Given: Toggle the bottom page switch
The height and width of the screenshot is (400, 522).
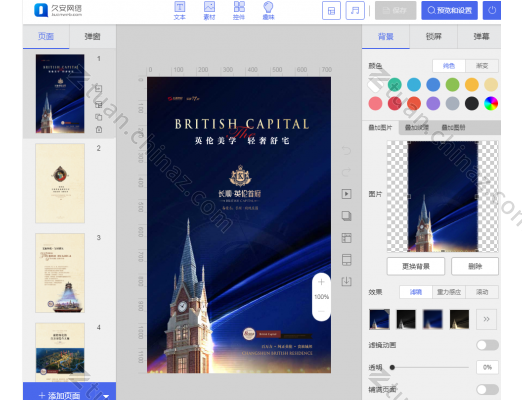Looking at the screenshot, I should click(x=487, y=389).
